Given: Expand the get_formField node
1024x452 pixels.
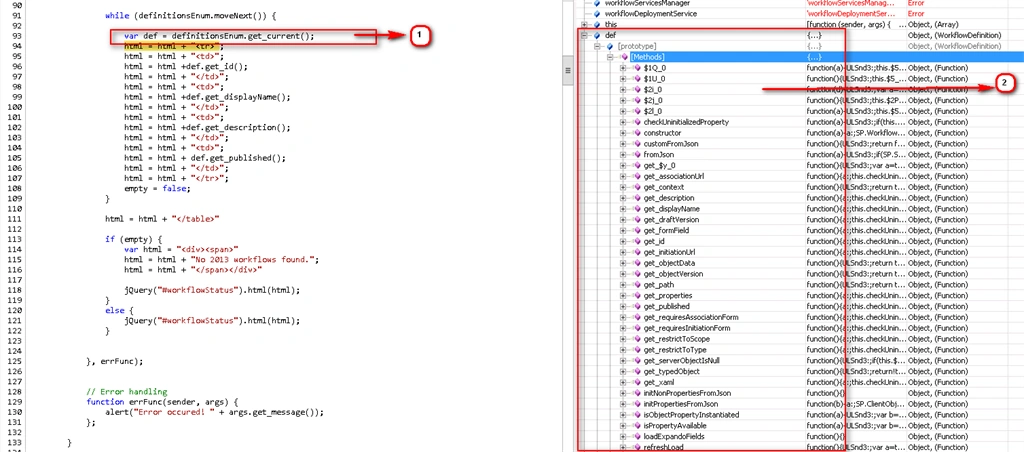Looking at the screenshot, I should pyautogui.click(x=623, y=231).
